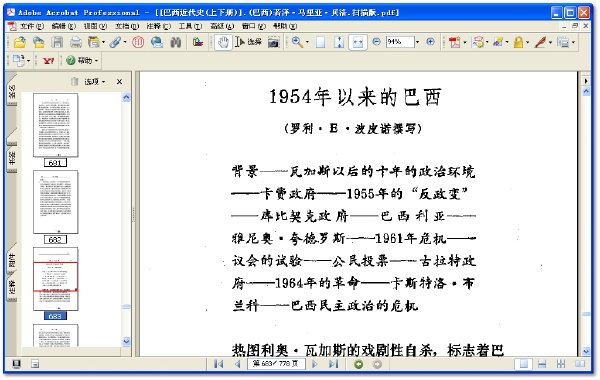Click thumbnail panel scroll up arrow
600x380 pixels.
pos(126,97)
